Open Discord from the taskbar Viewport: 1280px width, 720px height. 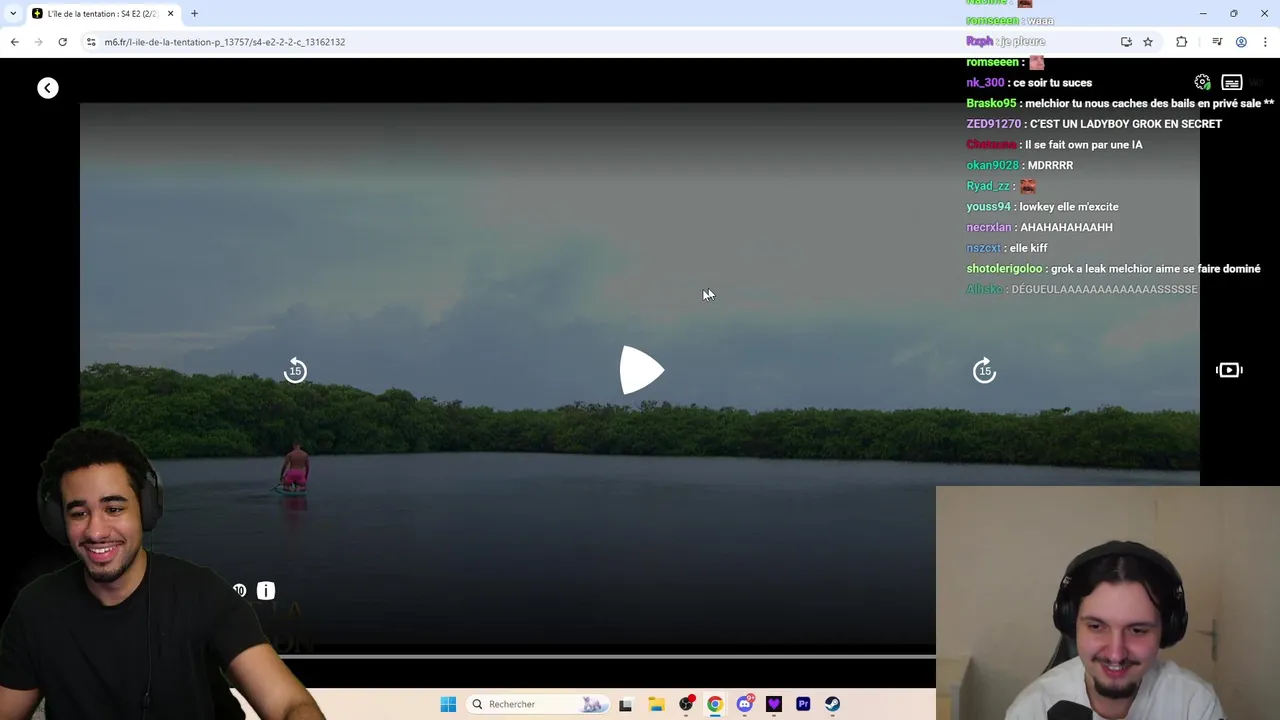point(744,704)
